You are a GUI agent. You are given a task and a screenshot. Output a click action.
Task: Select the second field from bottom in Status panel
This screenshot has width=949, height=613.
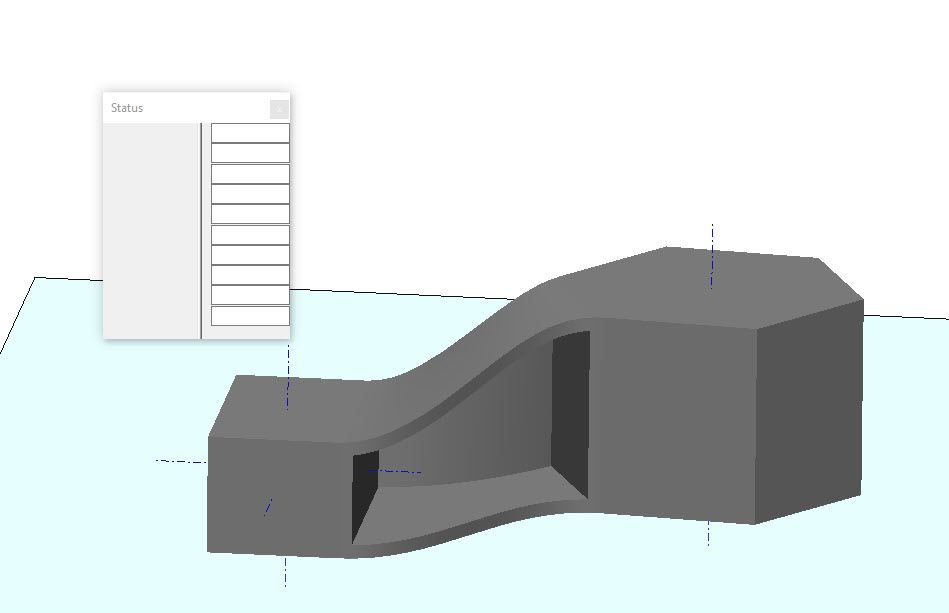[250, 295]
